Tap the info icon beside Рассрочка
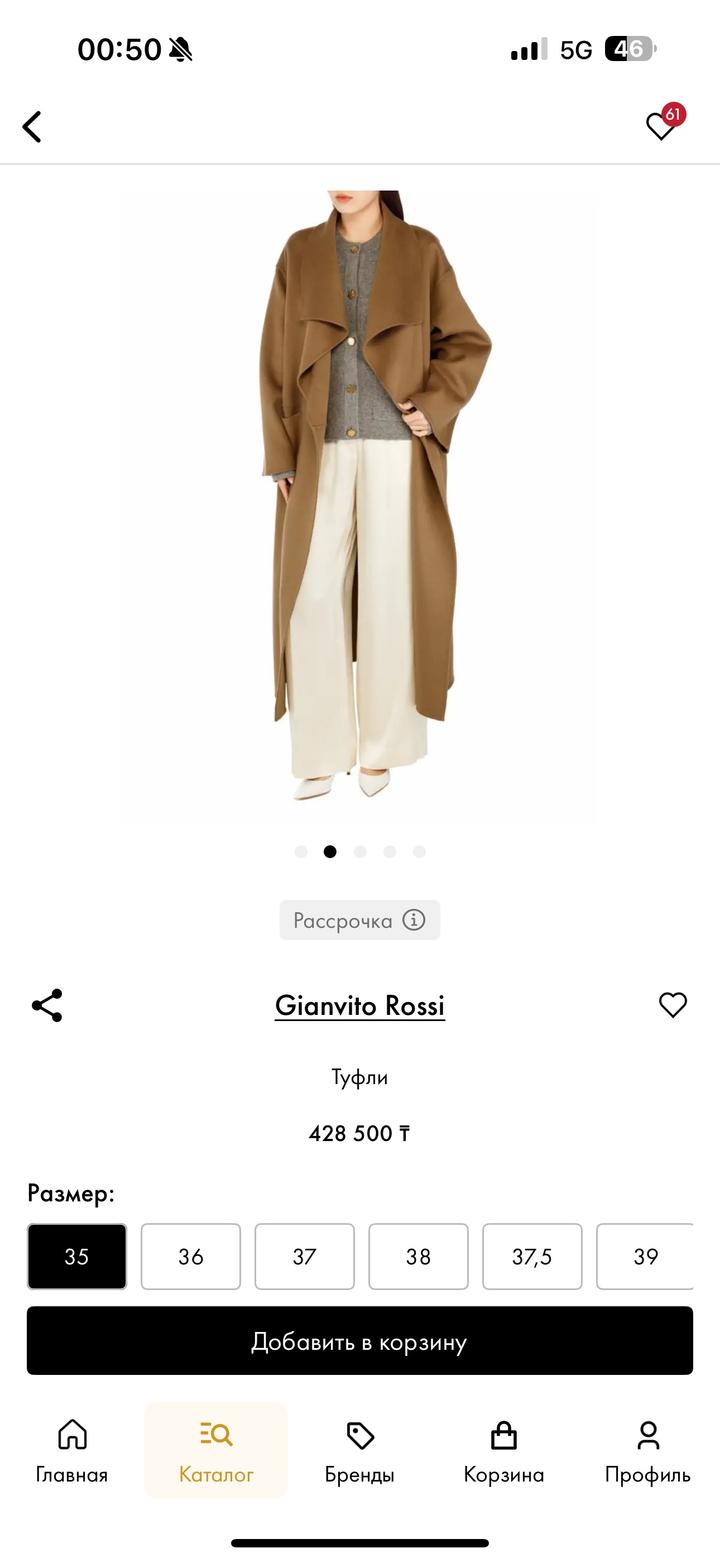720x1561 pixels. [x=414, y=920]
